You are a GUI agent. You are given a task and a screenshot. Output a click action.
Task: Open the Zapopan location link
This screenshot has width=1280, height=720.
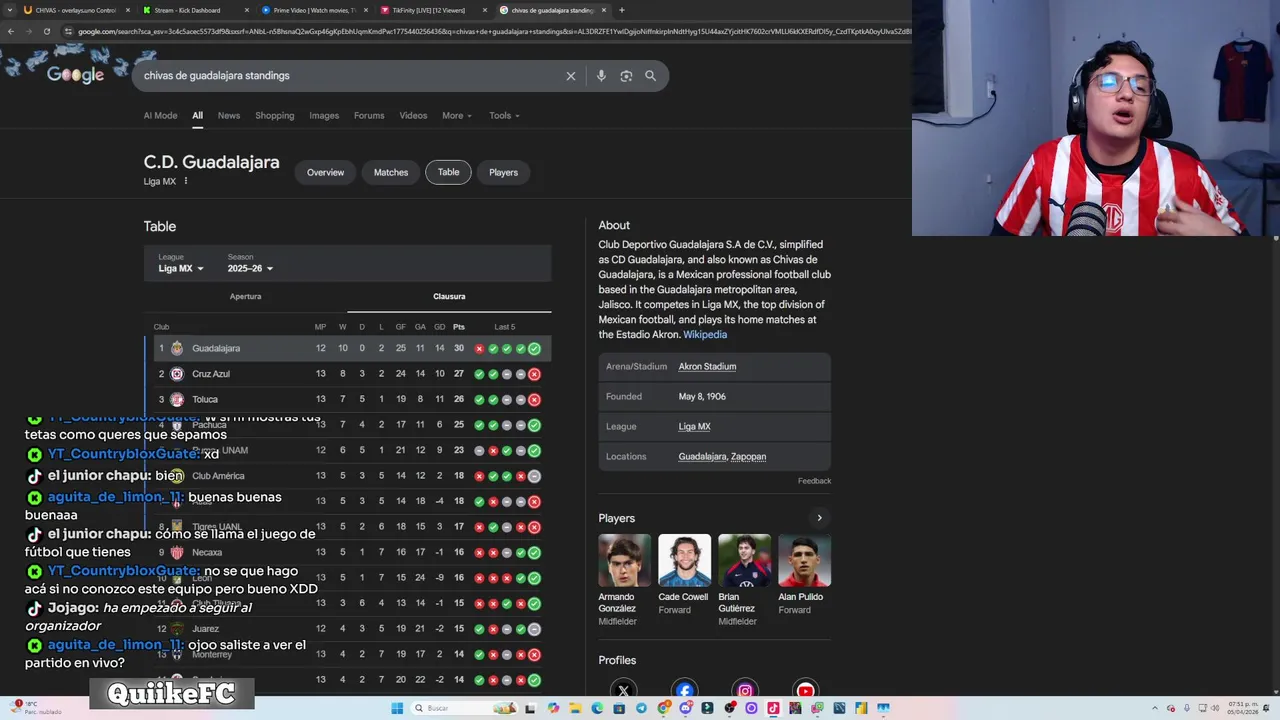tap(749, 456)
